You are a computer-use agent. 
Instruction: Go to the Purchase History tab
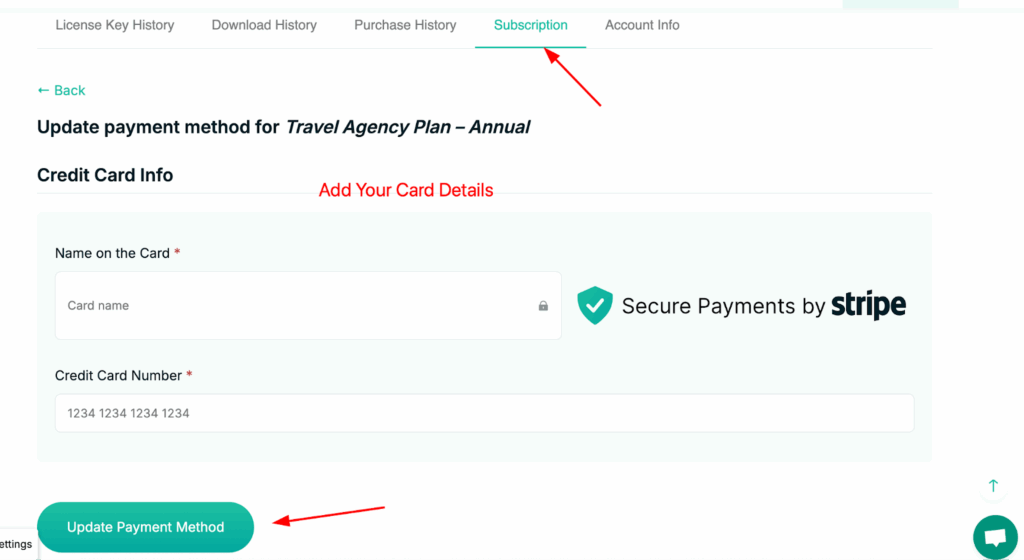[x=405, y=25]
